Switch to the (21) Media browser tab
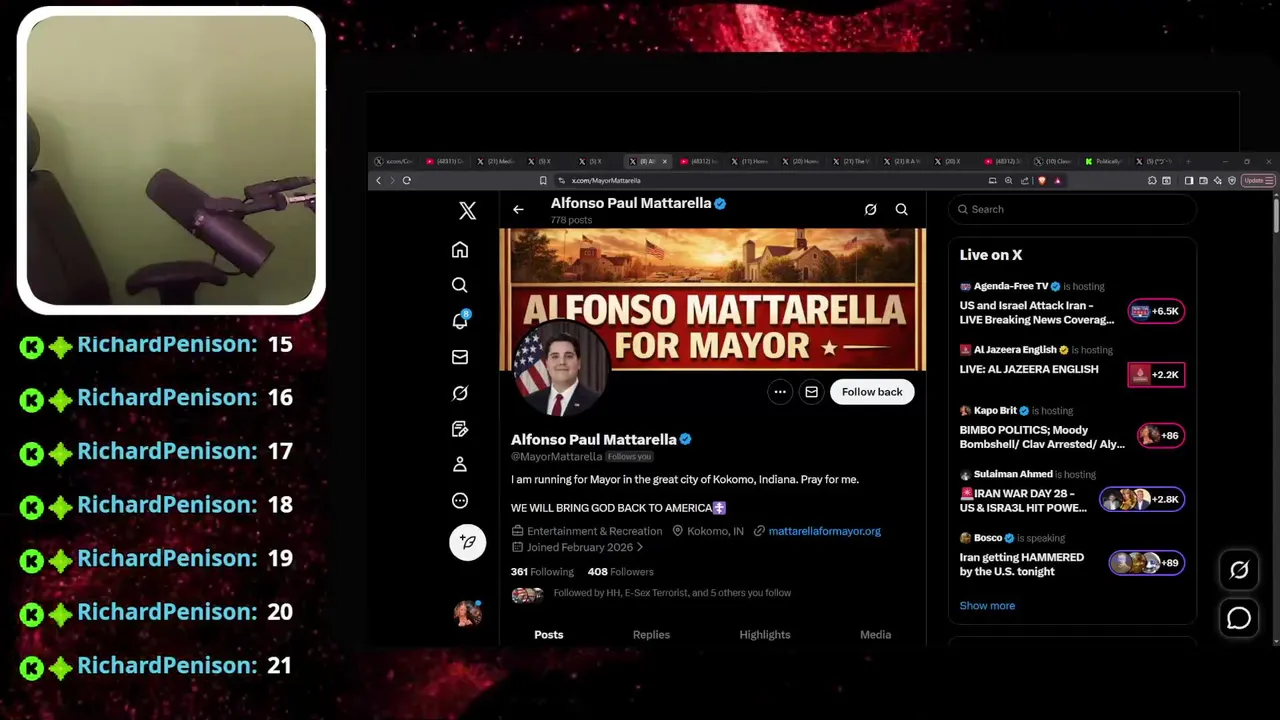 pos(497,161)
